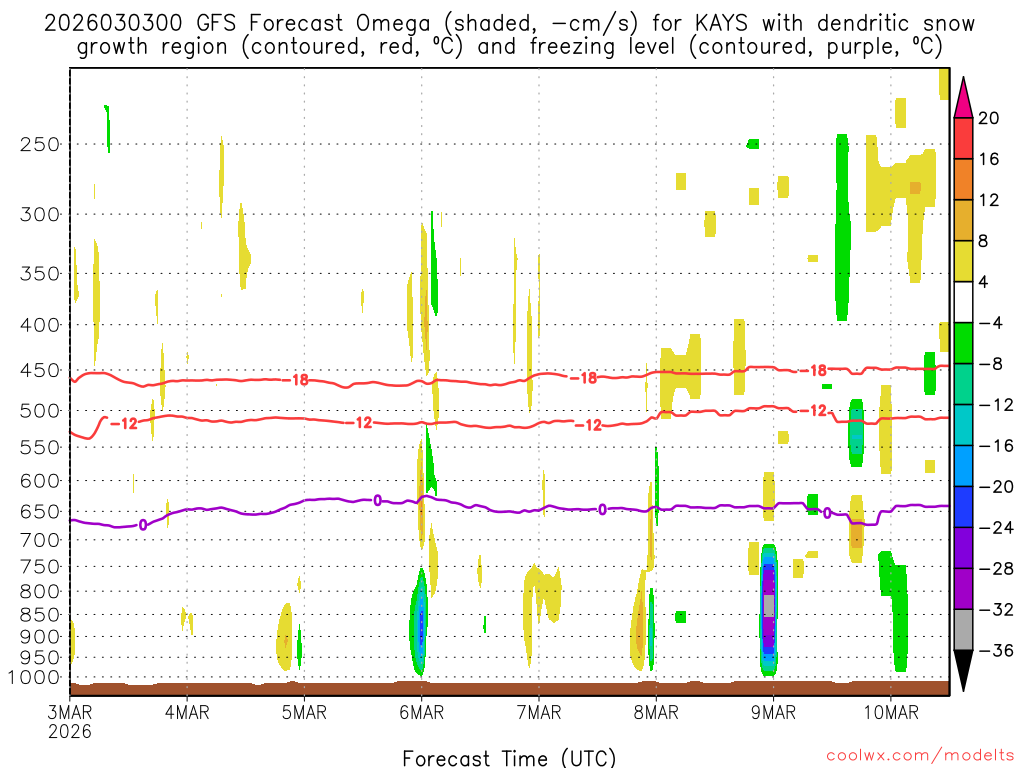The image size is (1024, 768).
Task: Select the 3MAR 2026 start date label
Action: point(69,721)
